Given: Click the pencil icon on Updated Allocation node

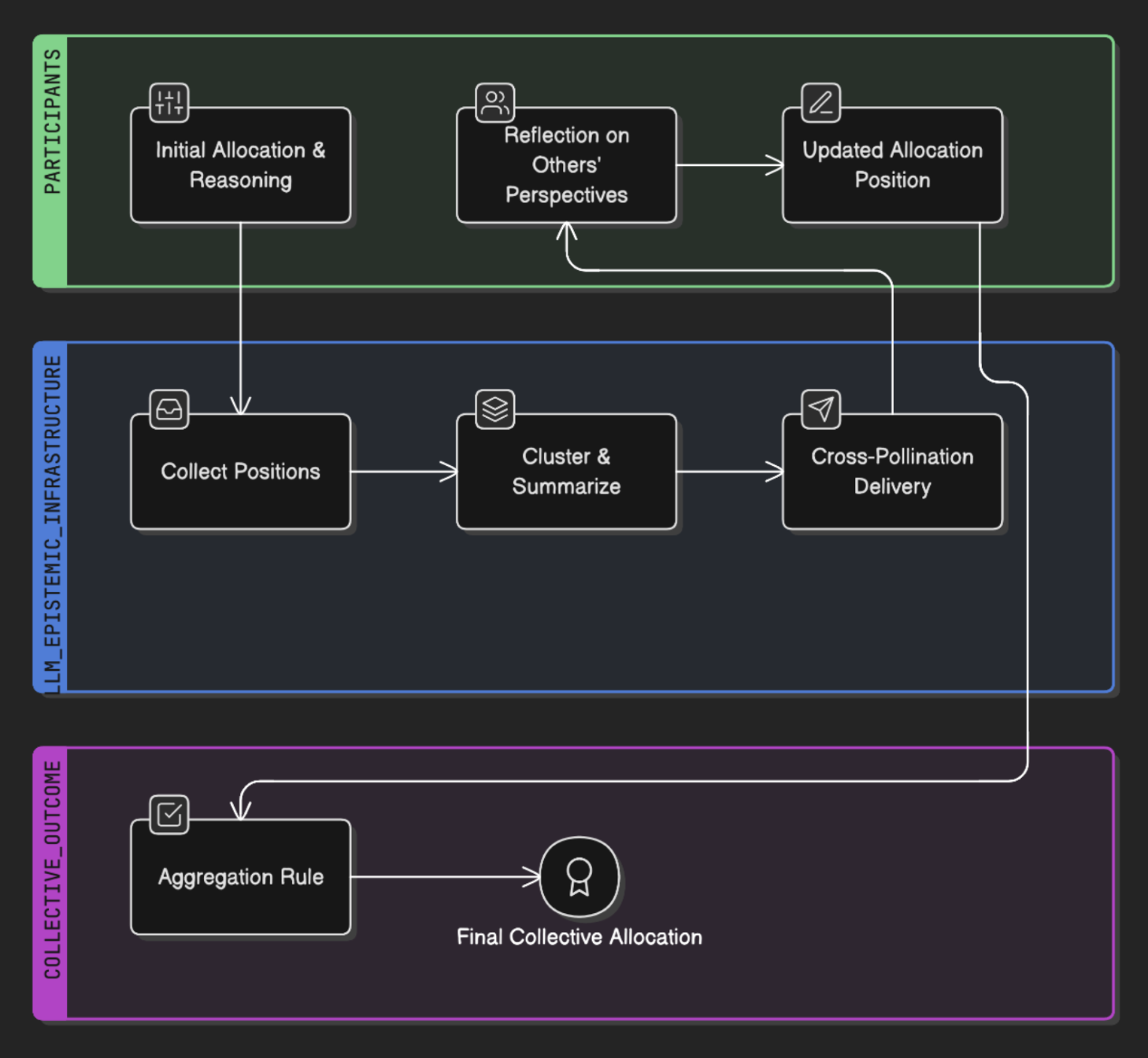Looking at the screenshot, I should [821, 102].
